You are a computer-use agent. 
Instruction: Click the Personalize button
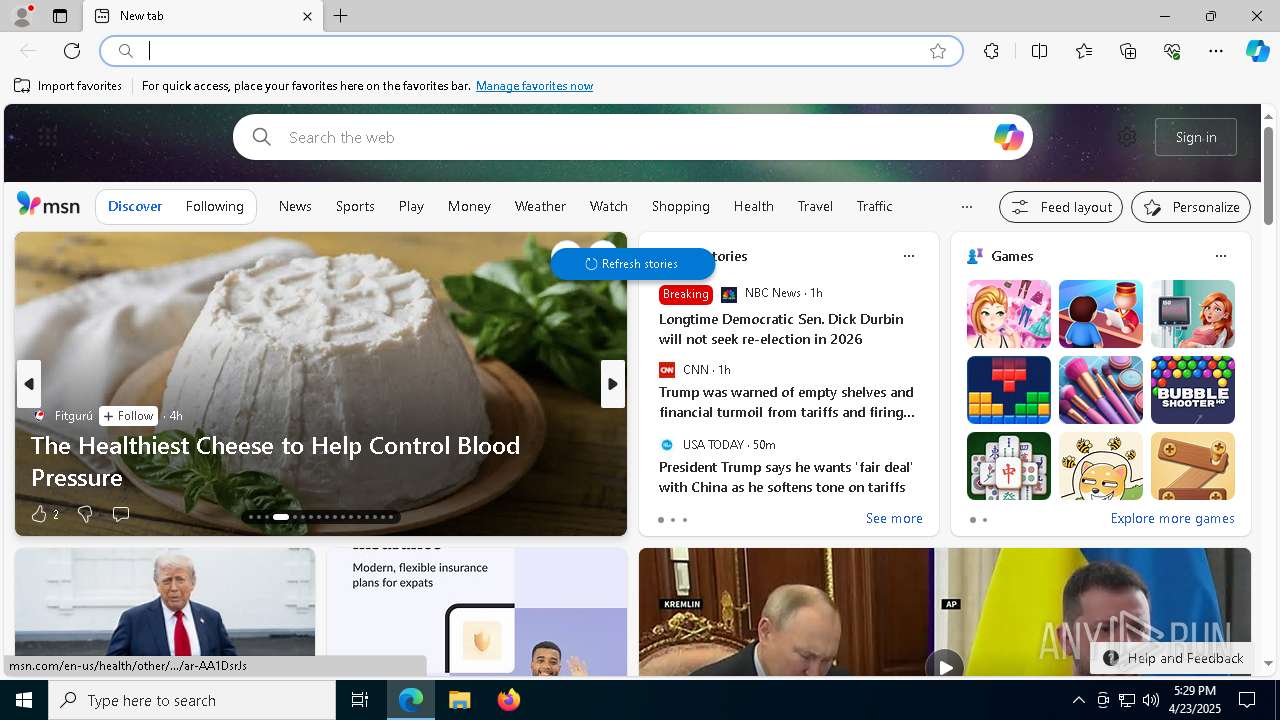point(1191,207)
